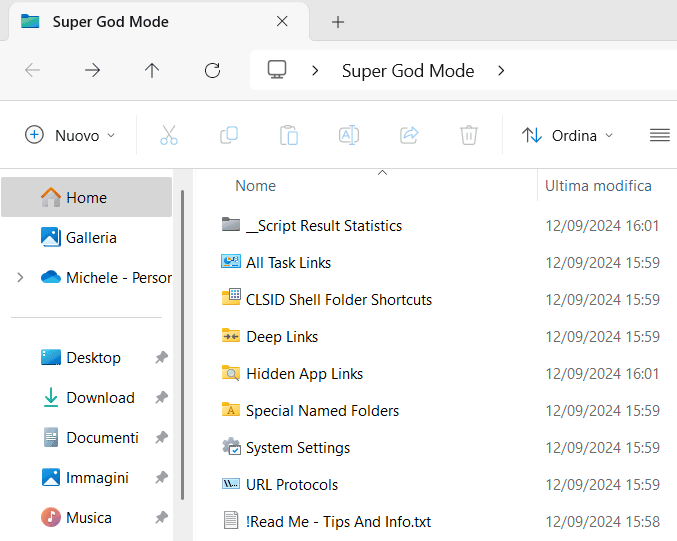Go back with the left arrow button

pyautogui.click(x=32, y=70)
